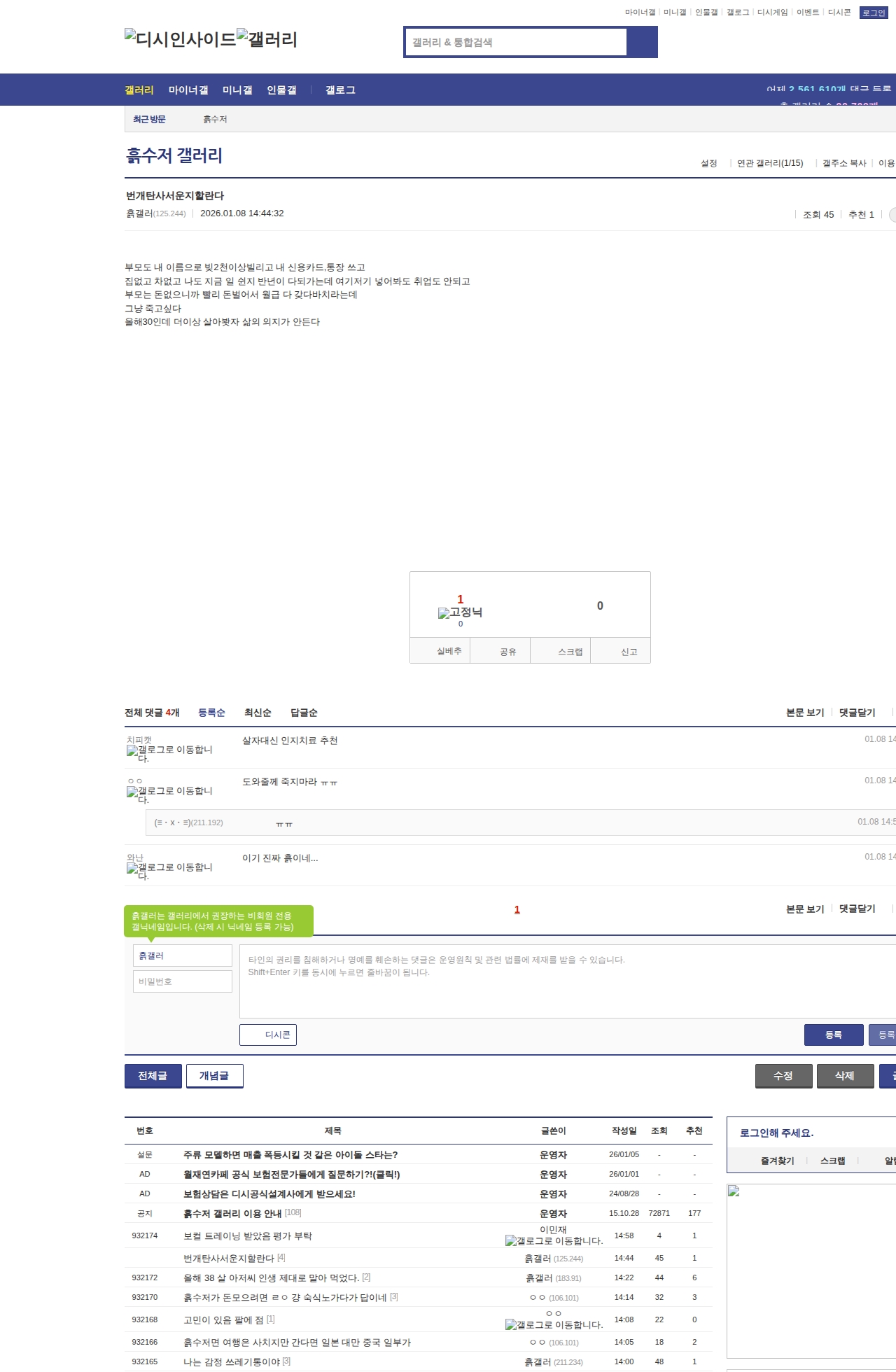Open 마이너갤 tab in blue navigation bar
Viewport: 896px width, 1372px height.
click(x=188, y=90)
